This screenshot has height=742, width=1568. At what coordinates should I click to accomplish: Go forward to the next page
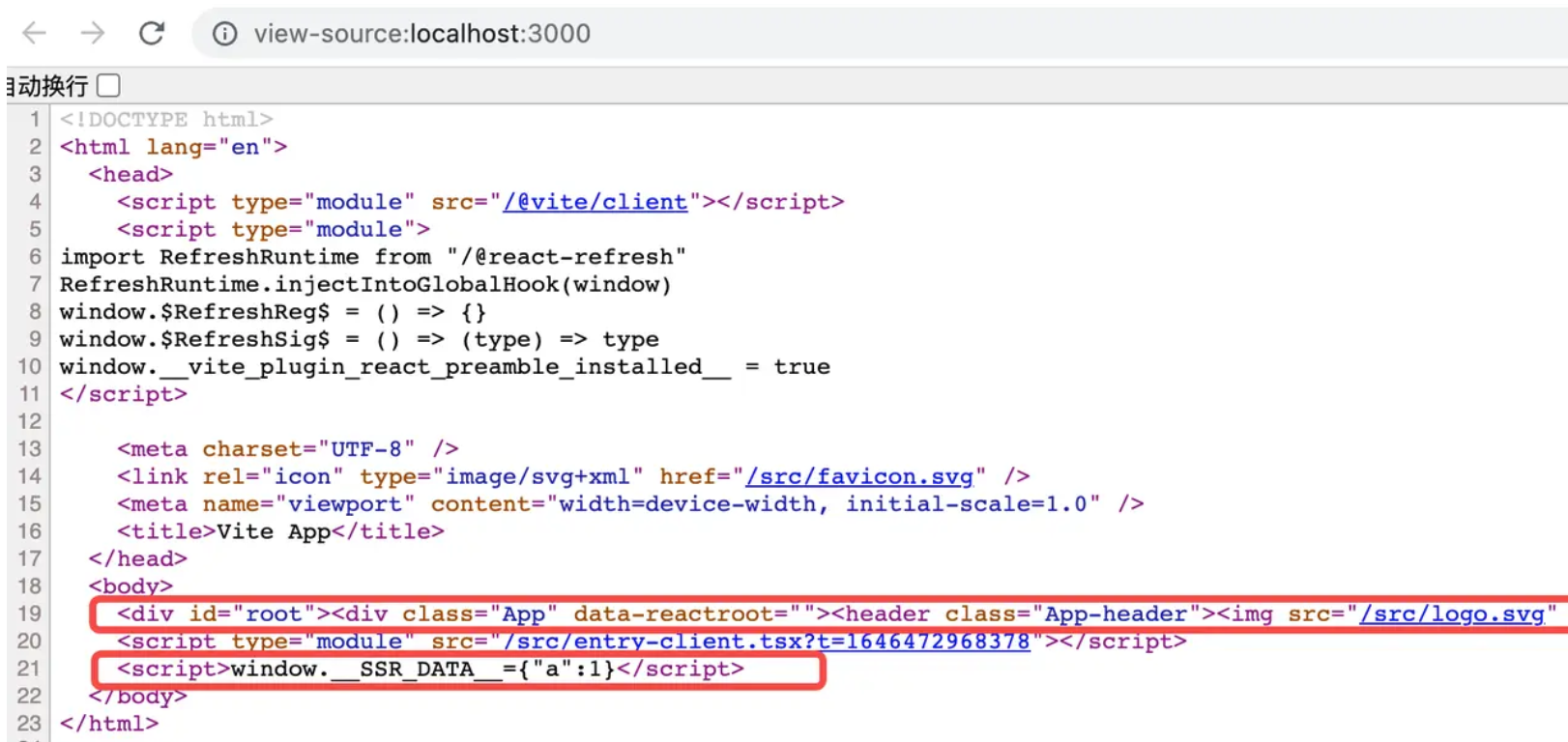click(x=93, y=34)
